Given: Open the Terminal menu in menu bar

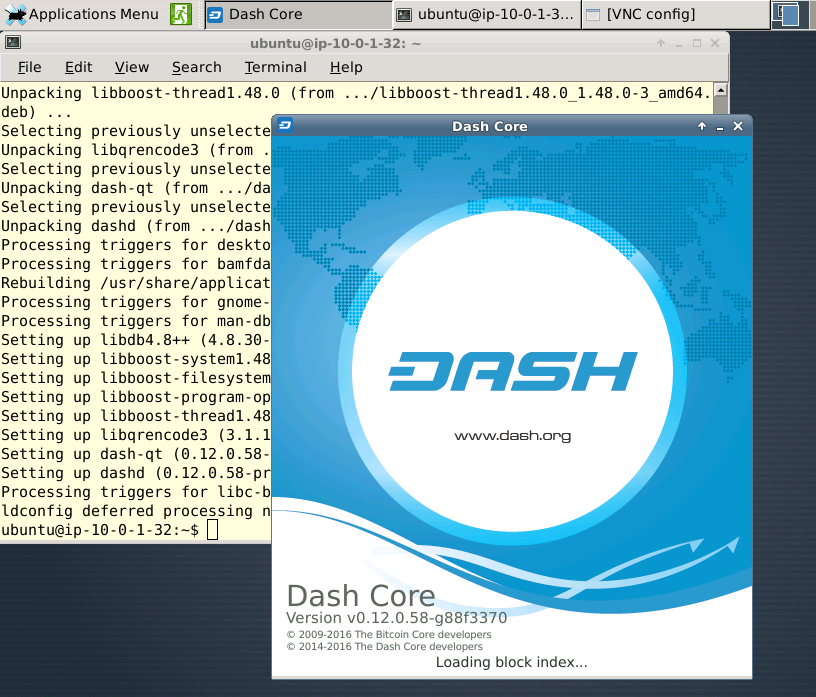Looking at the screenshot, I should (x=275, y=67).
